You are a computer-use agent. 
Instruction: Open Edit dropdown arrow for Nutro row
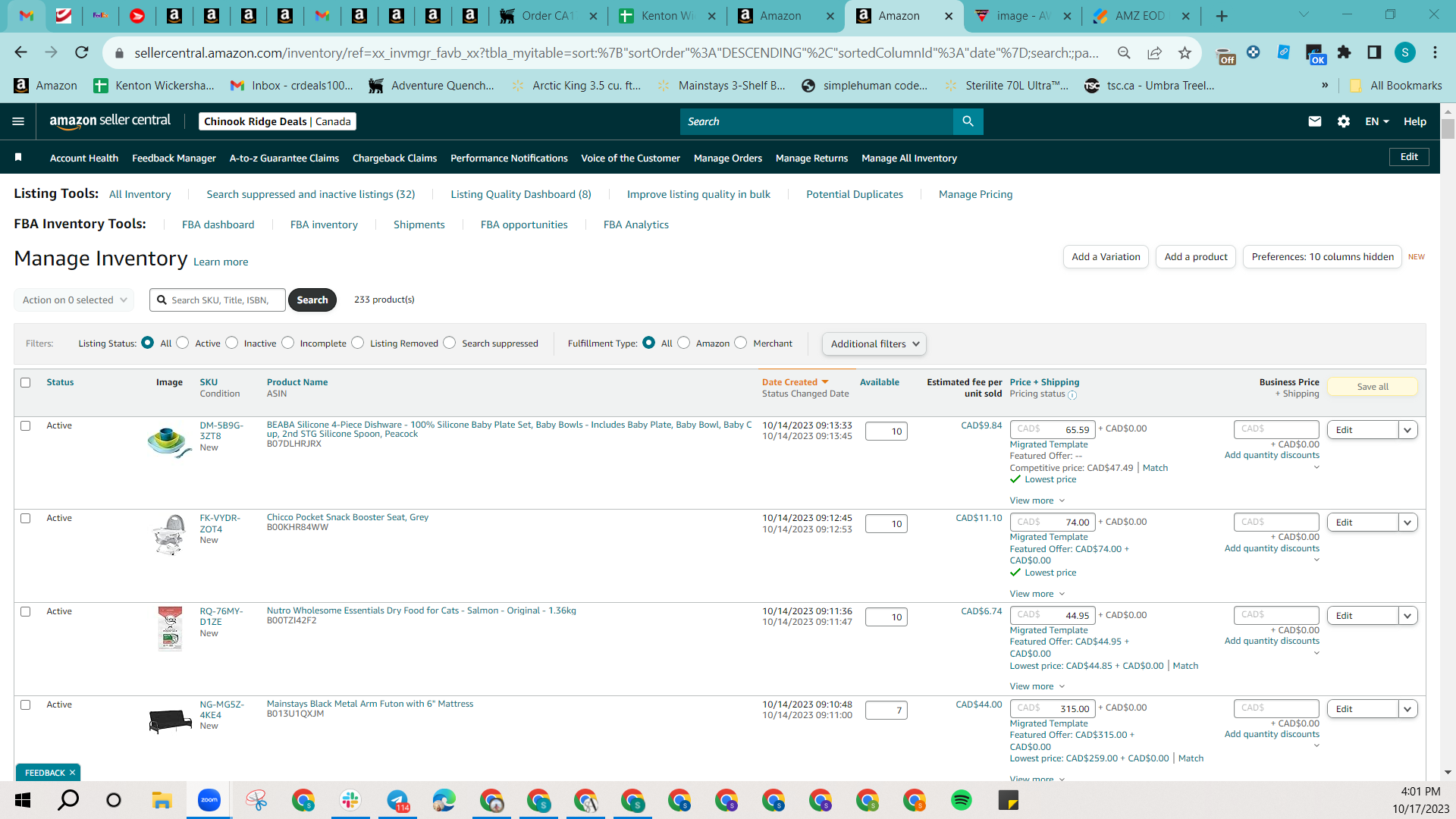tap(1408, 616)
